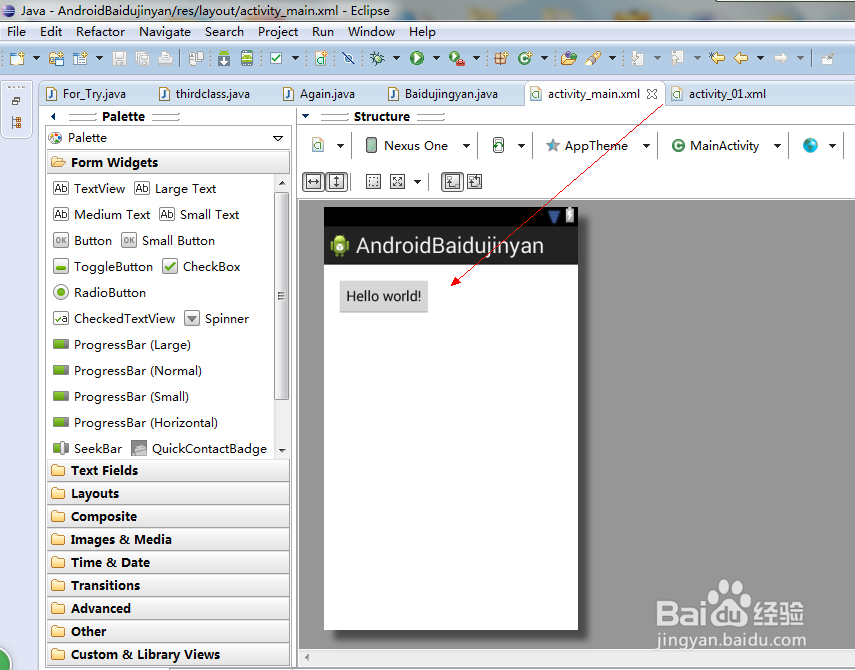The image size is (855, 670).
Task: Open the File menu
Action: click(16, 32)
